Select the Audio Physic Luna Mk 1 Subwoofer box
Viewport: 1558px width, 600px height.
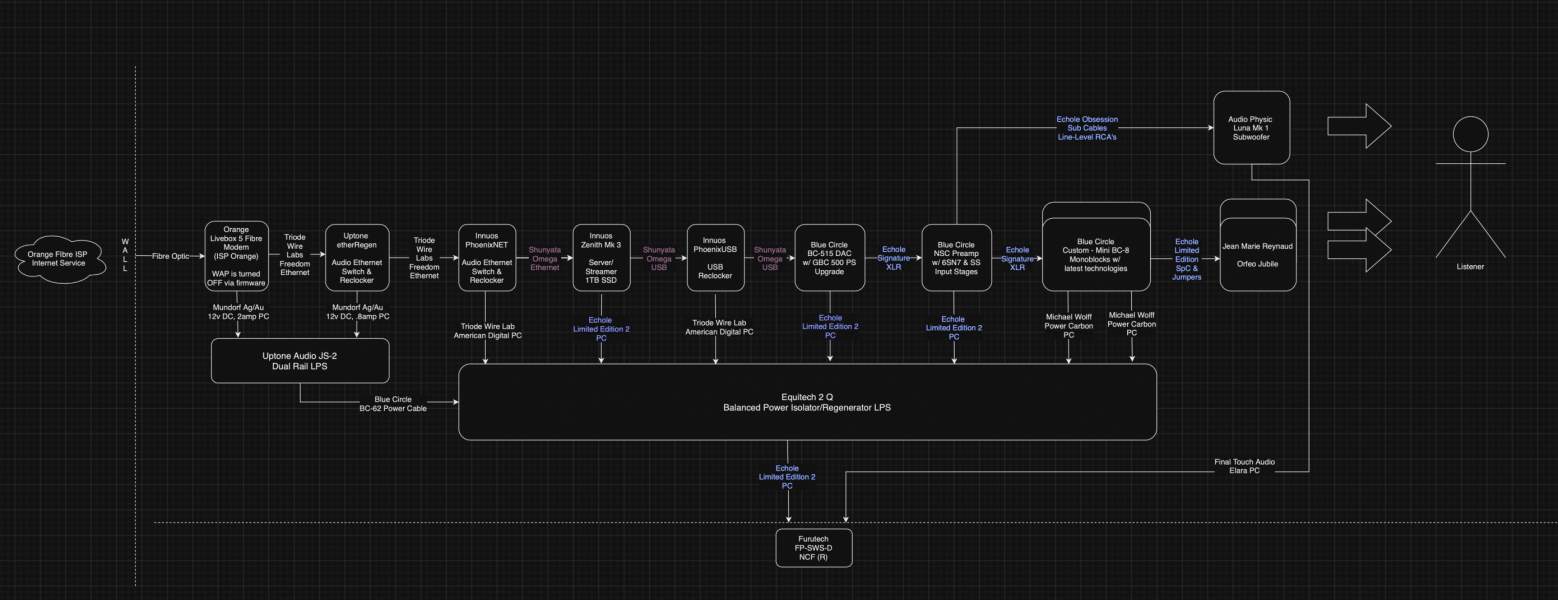[1251, 128]
